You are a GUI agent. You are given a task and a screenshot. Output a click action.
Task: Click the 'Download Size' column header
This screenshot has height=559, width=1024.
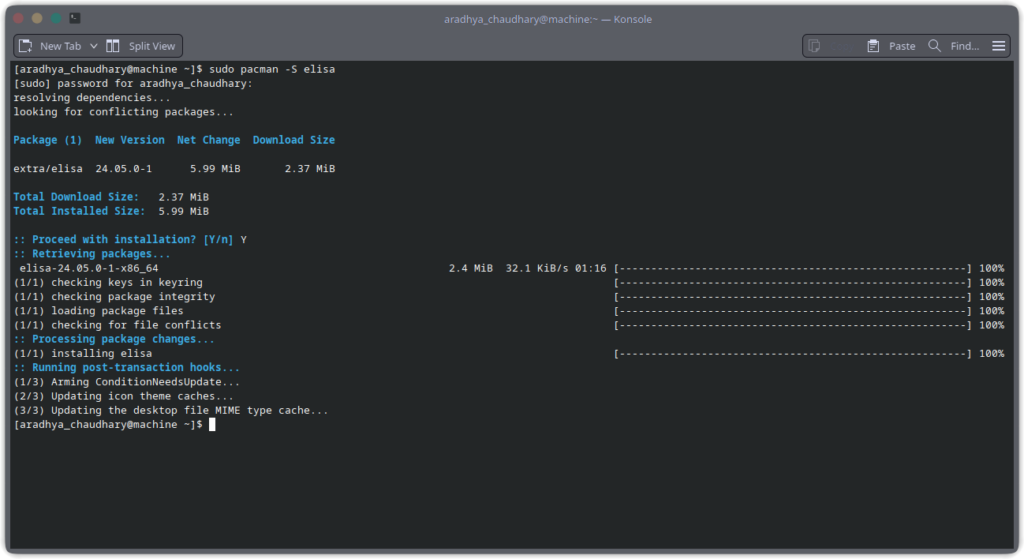tap(294, 140)
